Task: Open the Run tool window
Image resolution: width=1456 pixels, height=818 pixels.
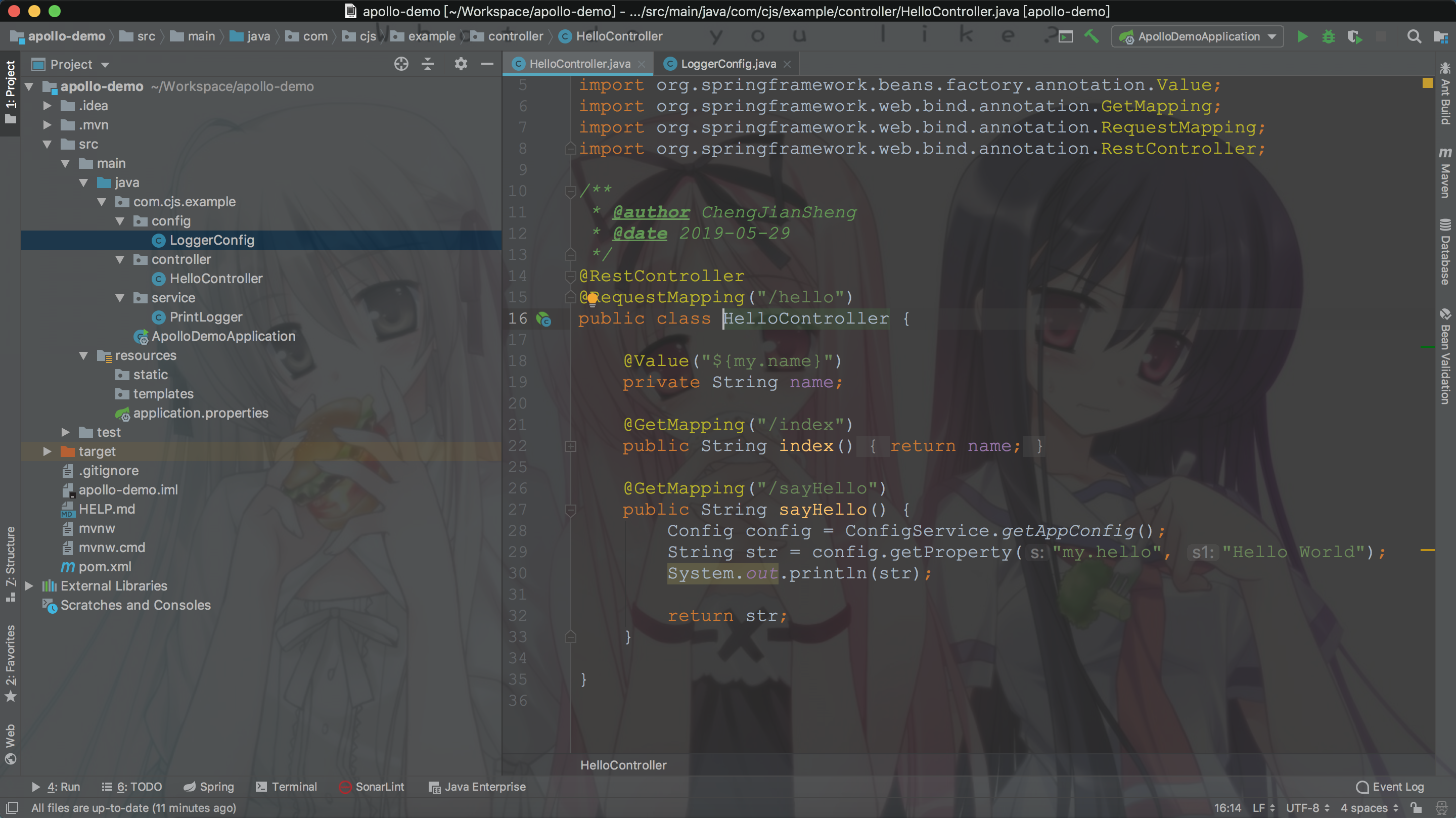Action: (x=56, y=787)
